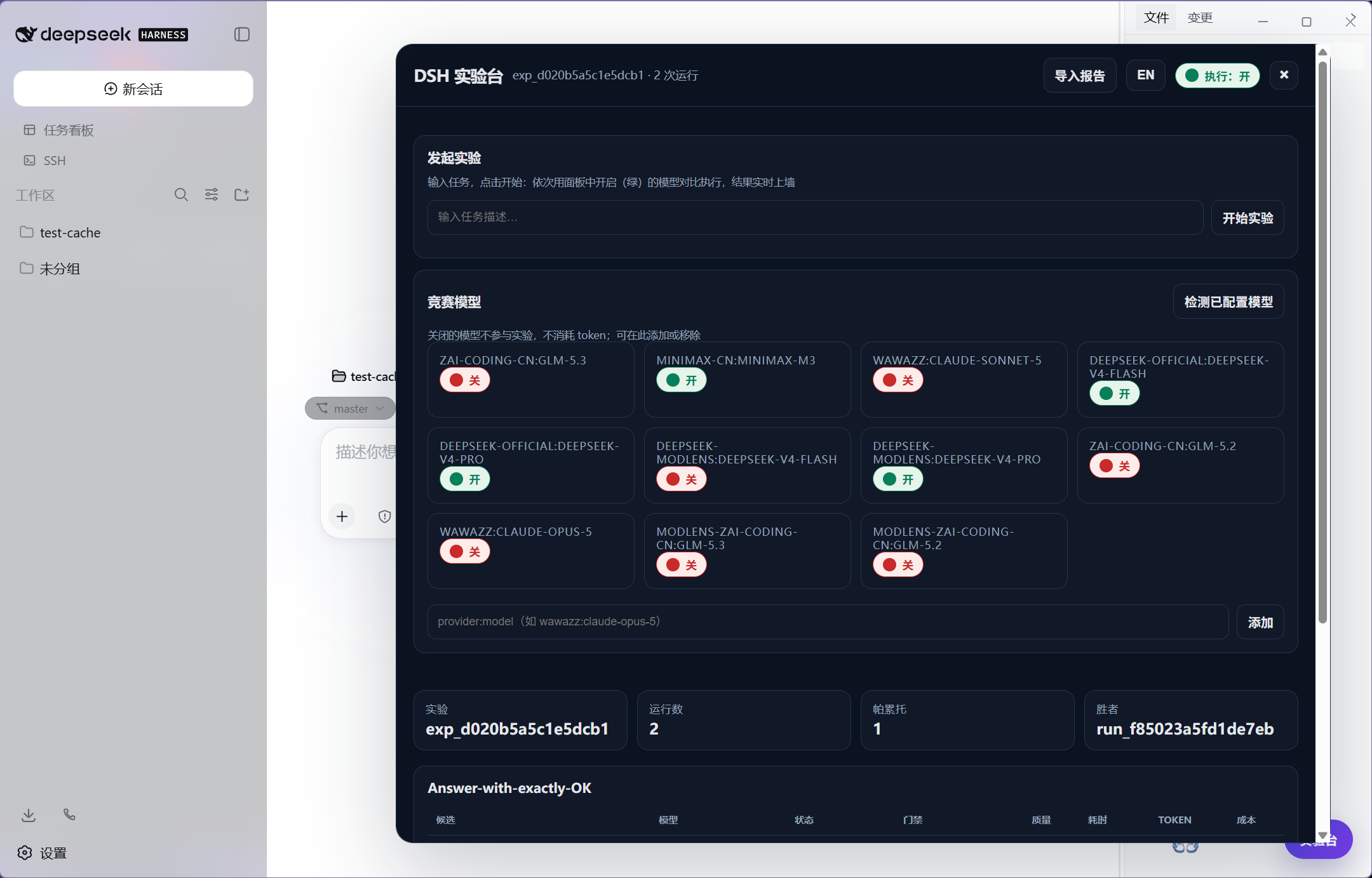The width and height of the screenshot is (1372, 878).
Task: Add a new workspace folder
Action: click(242, 195)
